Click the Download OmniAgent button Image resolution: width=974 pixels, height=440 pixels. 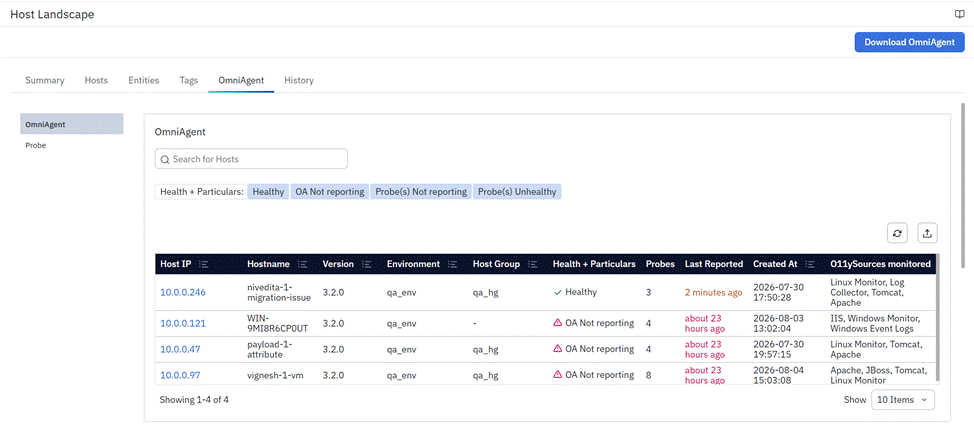909,42
